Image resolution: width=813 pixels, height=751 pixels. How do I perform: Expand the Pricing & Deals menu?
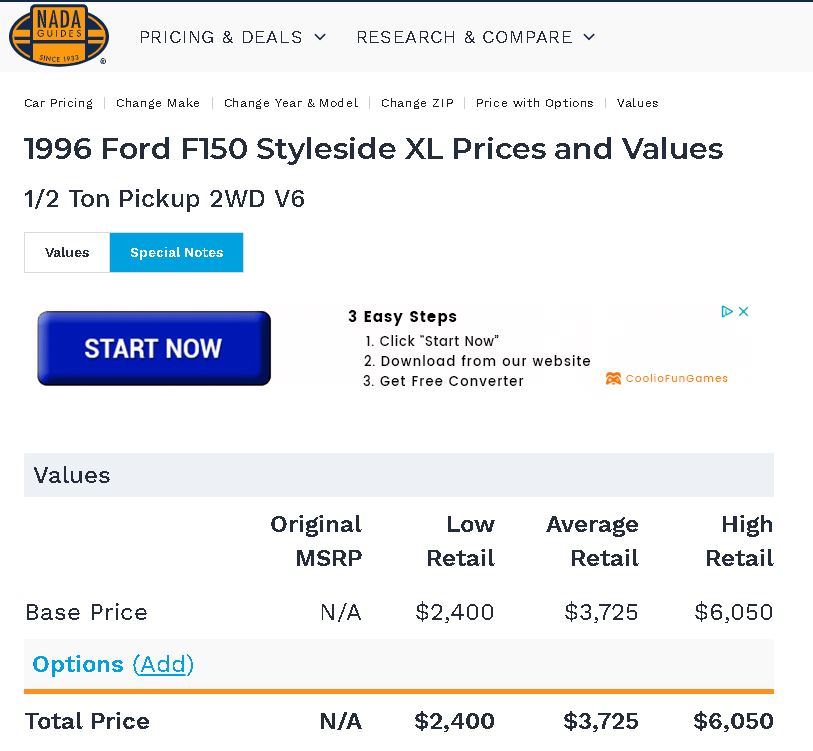tap(220, 37)
